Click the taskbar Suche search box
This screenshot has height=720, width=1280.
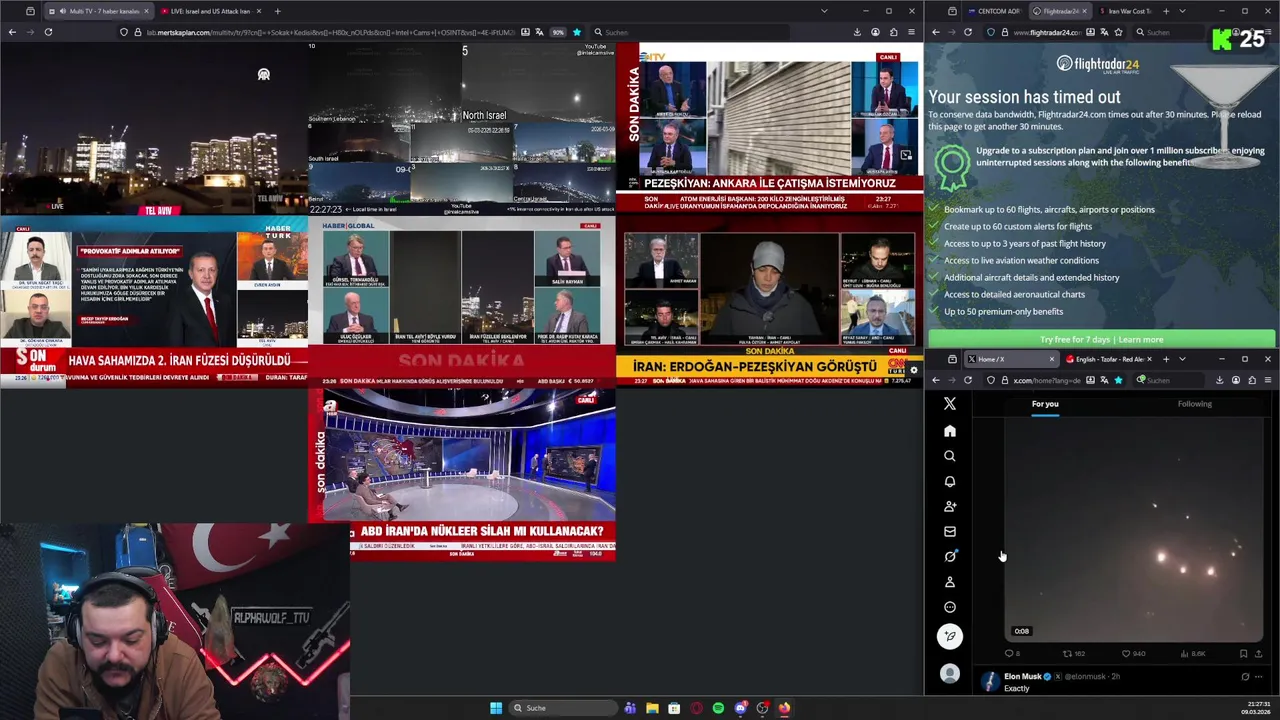(563, 708)
